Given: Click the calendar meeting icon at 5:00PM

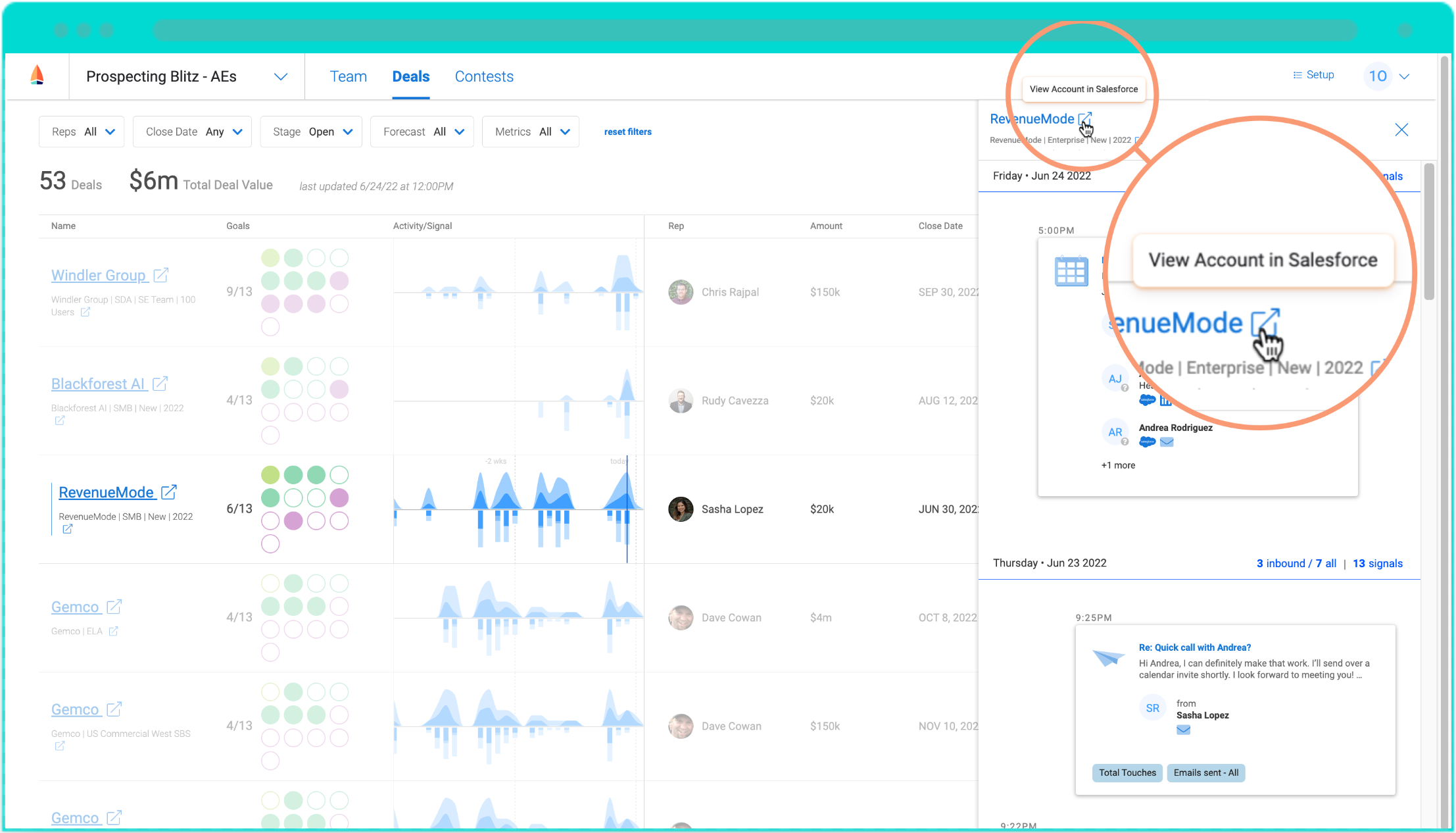Looking at the screenshot, I should [1071, 270].
